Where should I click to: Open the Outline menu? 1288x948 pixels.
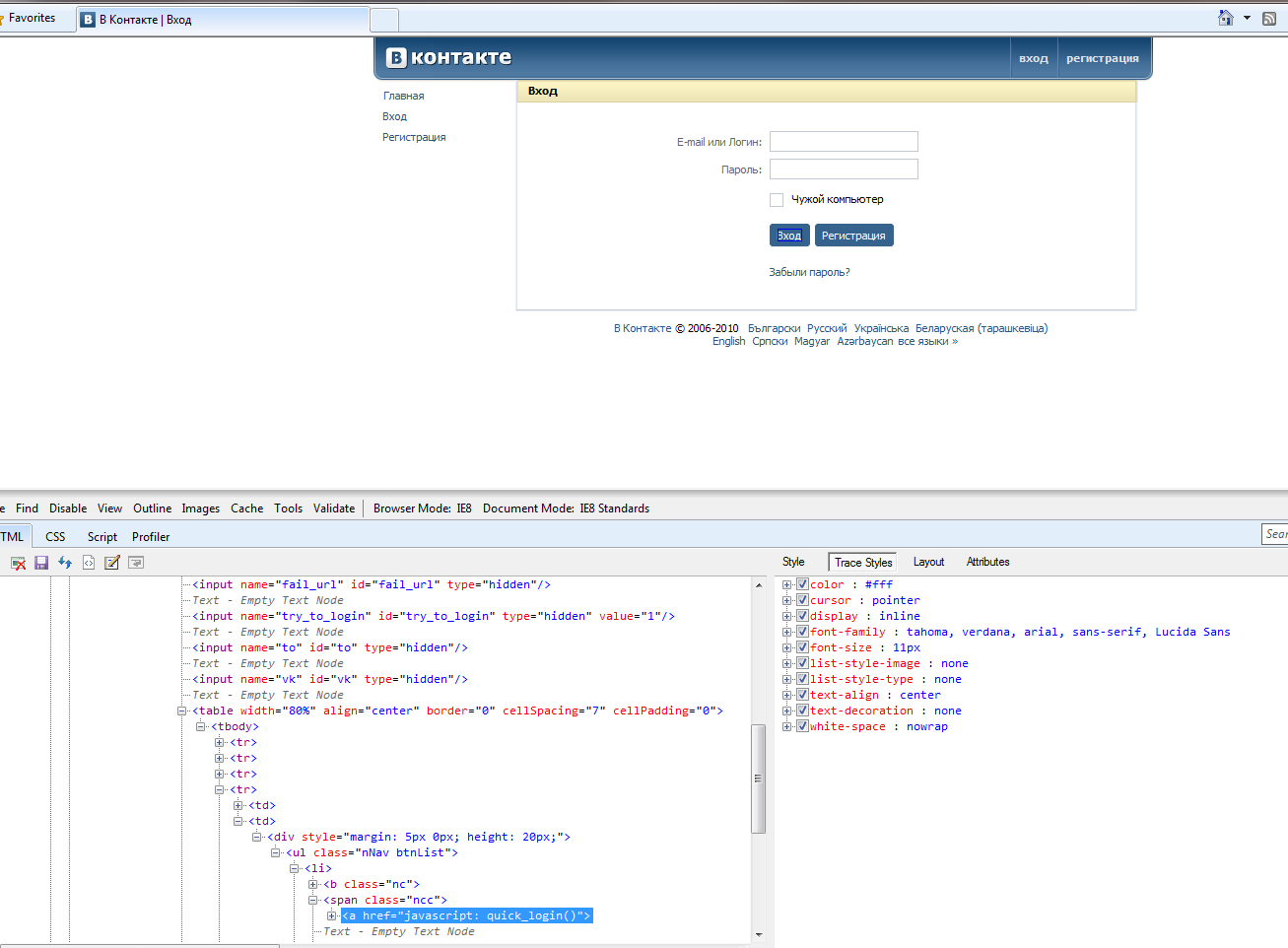point(153,508)
